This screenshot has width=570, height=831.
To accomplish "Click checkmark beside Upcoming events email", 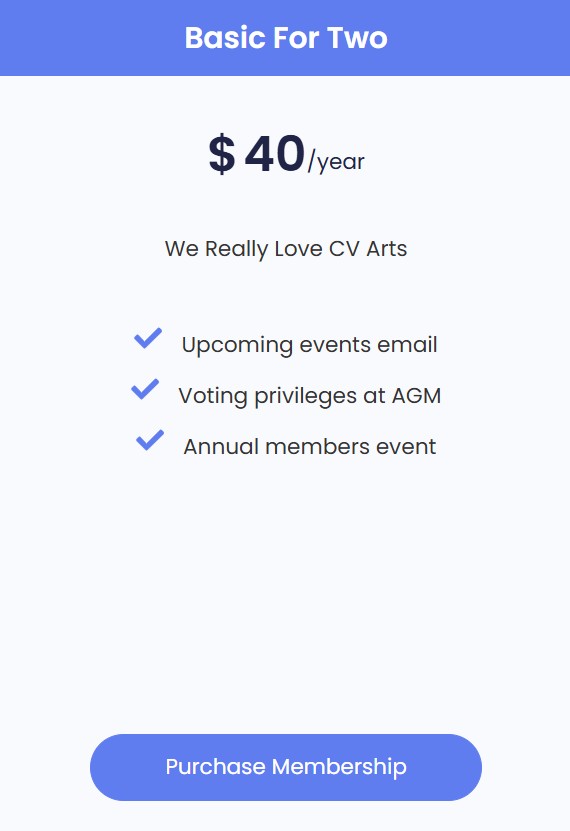I will (x=148, y=338).
